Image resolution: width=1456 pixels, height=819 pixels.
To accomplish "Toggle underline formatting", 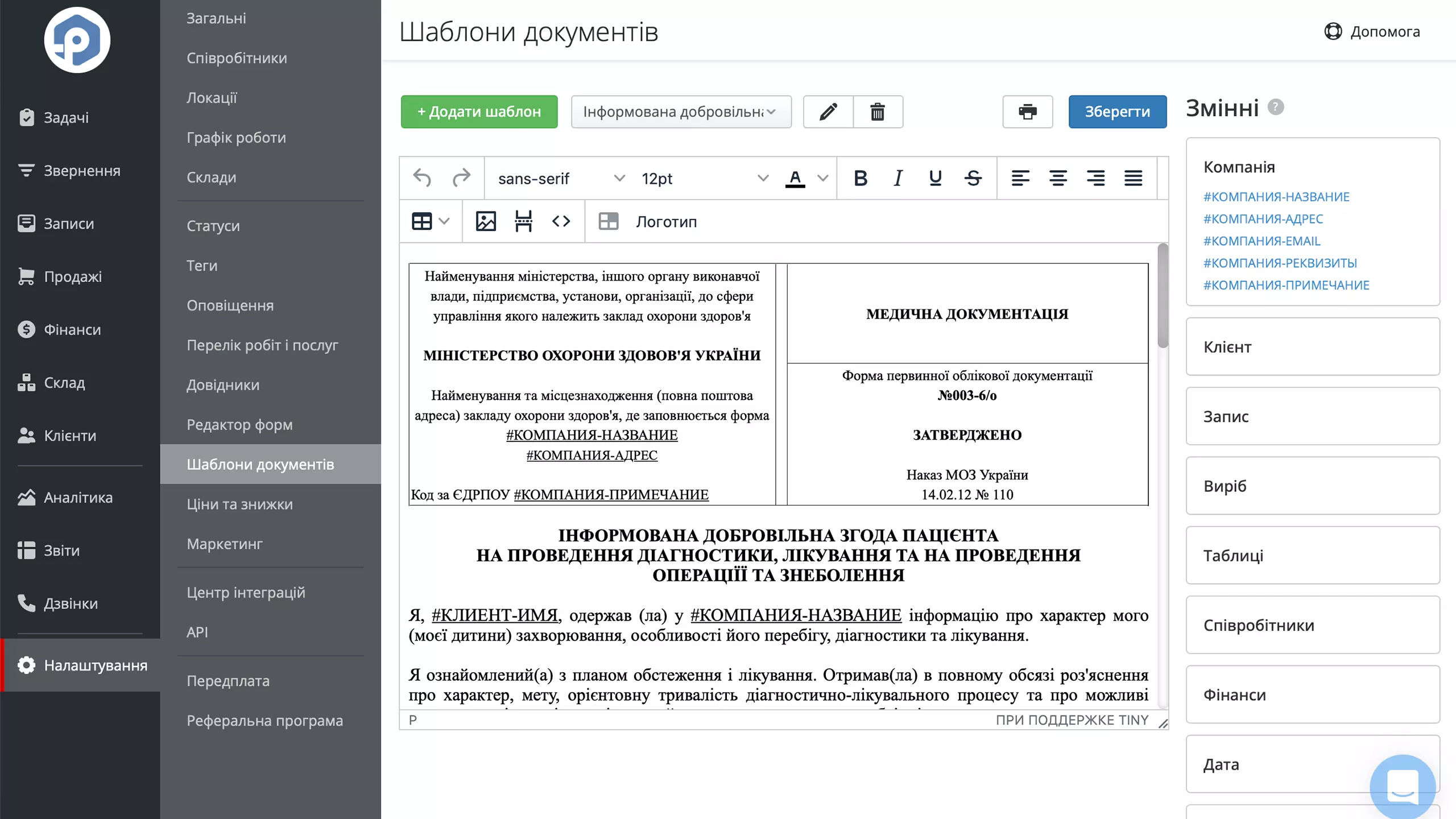I will point(935,178).
